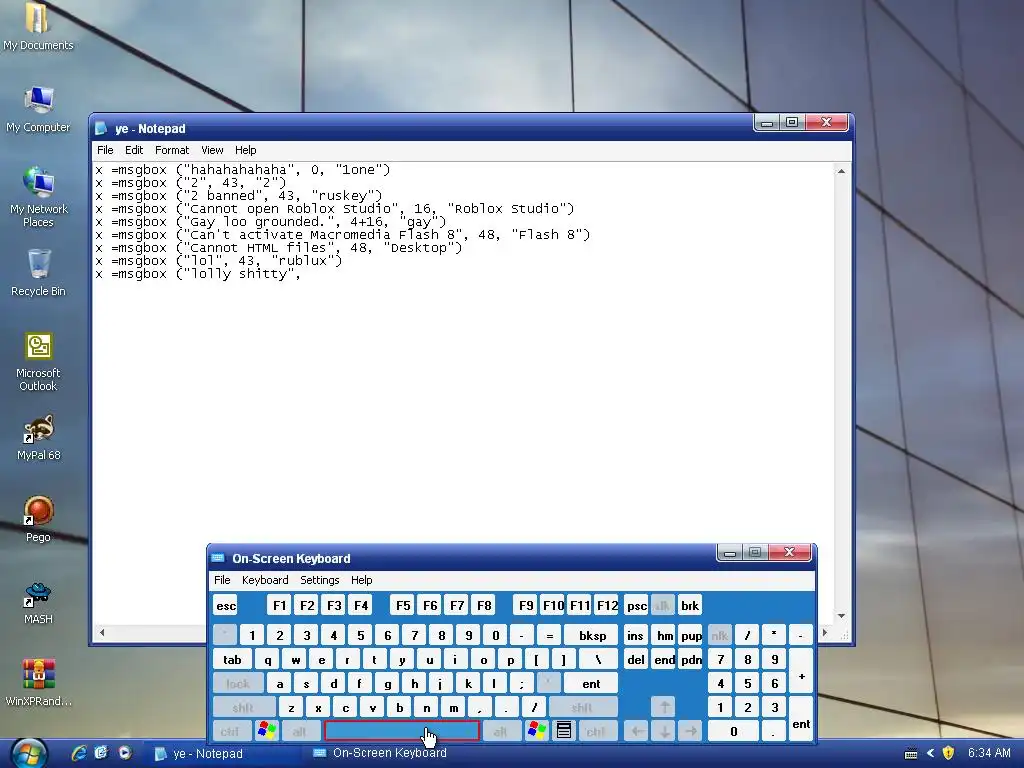Click Notepad horizontal scroll right arrow
Image resolution: width=1024 pixels, height=768 pixels.
pyautogui.click(x=825, y=632)
